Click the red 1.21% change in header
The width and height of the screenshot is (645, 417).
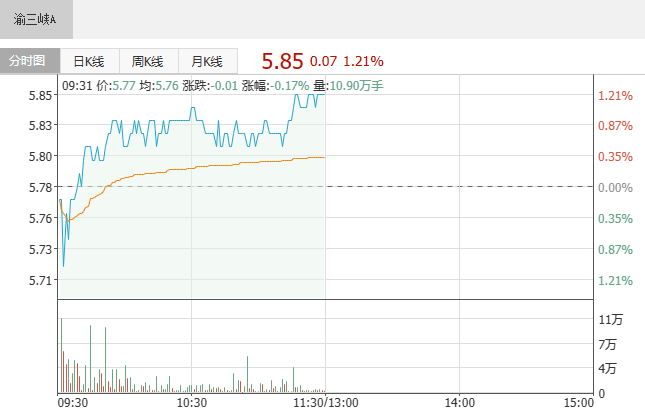tap(363, 61)
